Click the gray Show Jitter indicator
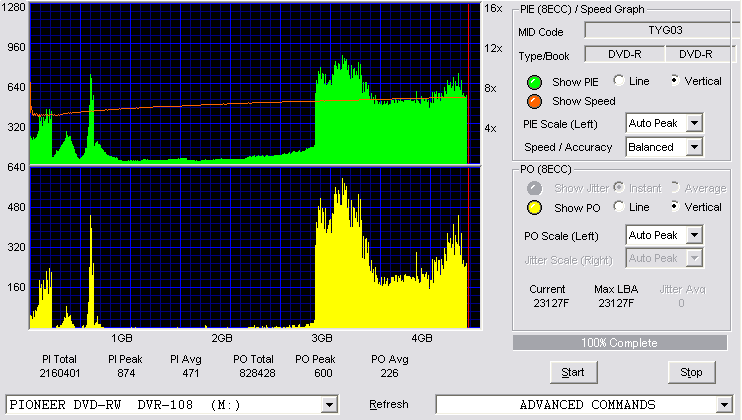Image resolution: width=742 pixels, height=420 pixels. (x=534, y=188)
